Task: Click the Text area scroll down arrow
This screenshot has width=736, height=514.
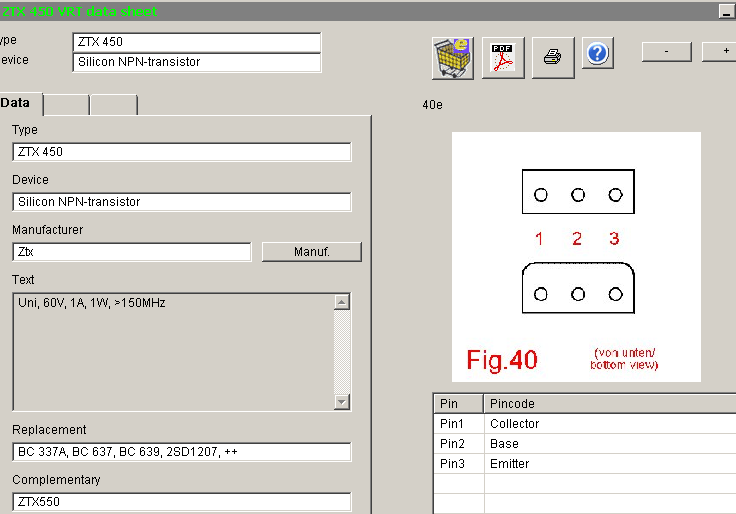Action: pyautogui.click(x=342, y=402)
